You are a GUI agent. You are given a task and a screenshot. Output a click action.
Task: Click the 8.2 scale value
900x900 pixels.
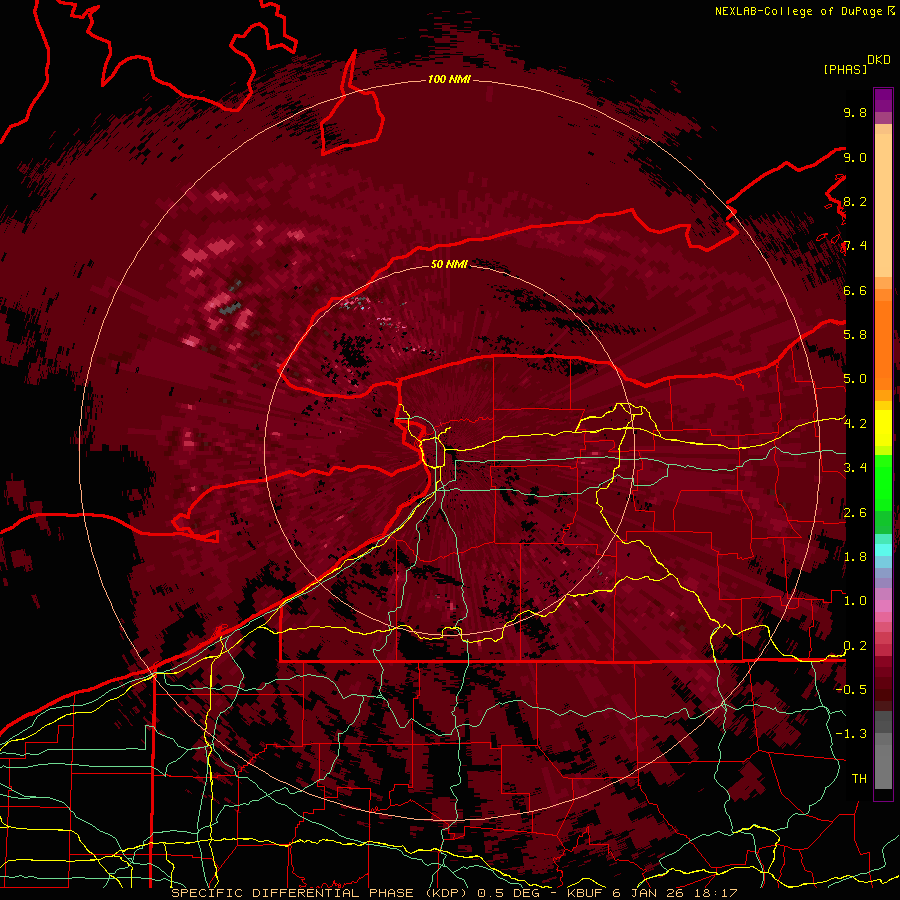855,202
